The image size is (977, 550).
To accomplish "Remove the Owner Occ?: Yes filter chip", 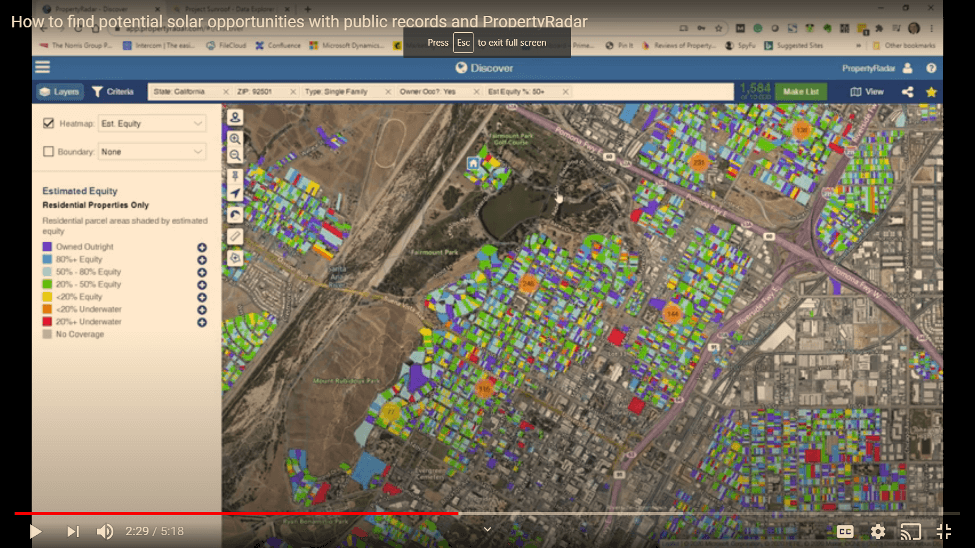I will [x=476, y=92].
